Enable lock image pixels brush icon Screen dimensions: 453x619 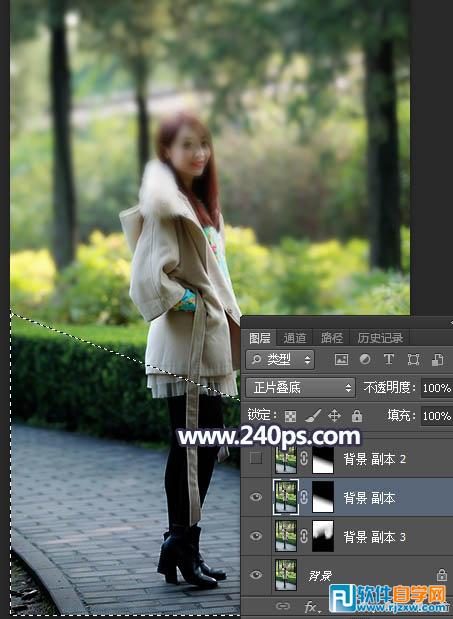click(x=313, y=416)
